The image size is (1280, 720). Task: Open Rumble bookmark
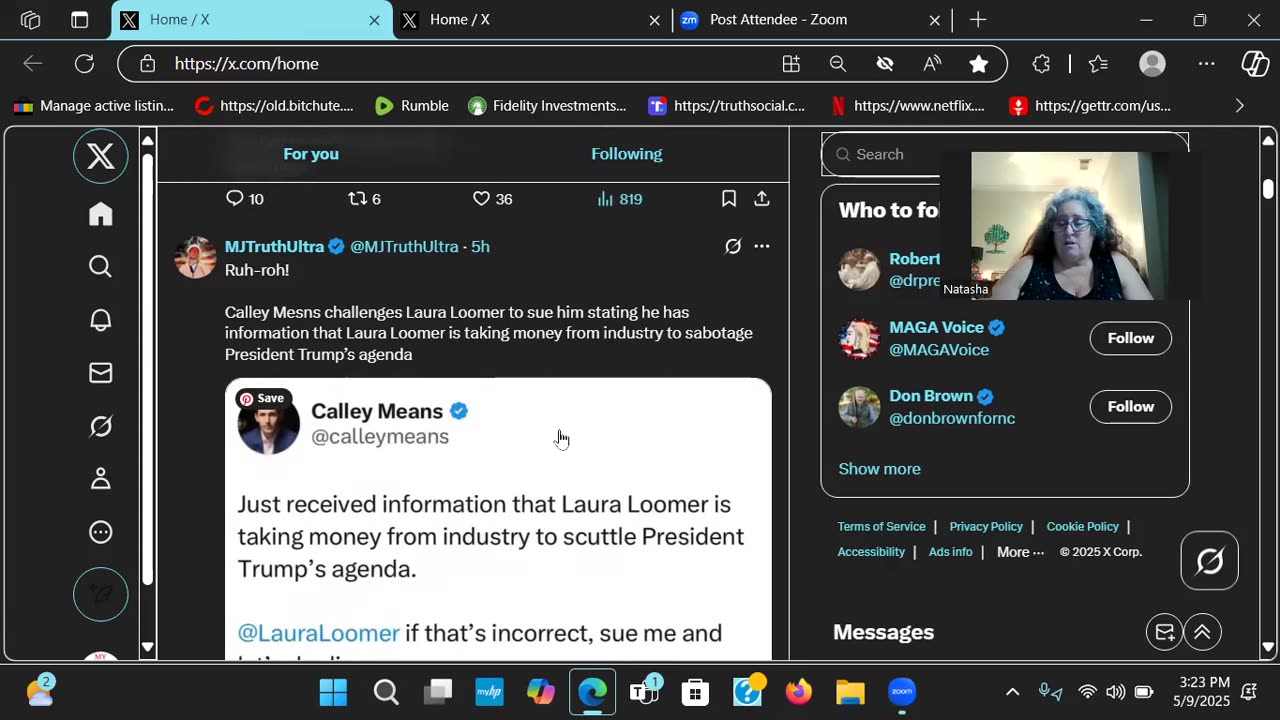coord(412,106)
